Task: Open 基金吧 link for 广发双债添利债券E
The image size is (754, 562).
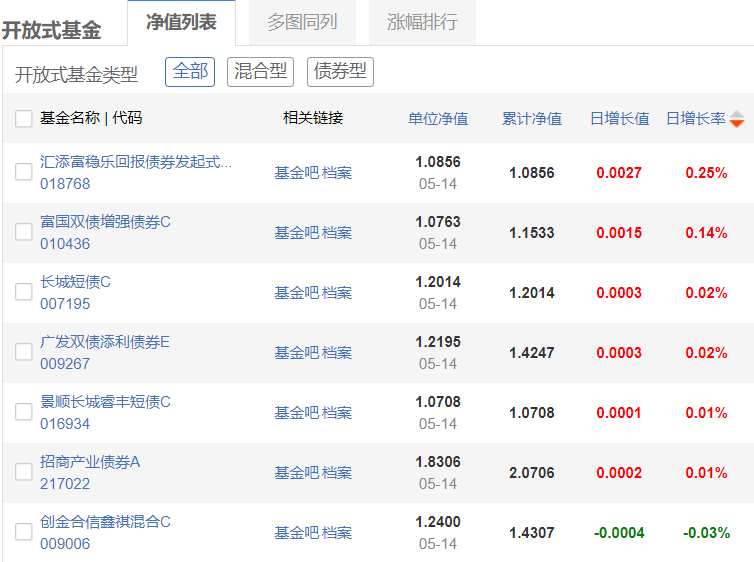Action: coord(297,353)
